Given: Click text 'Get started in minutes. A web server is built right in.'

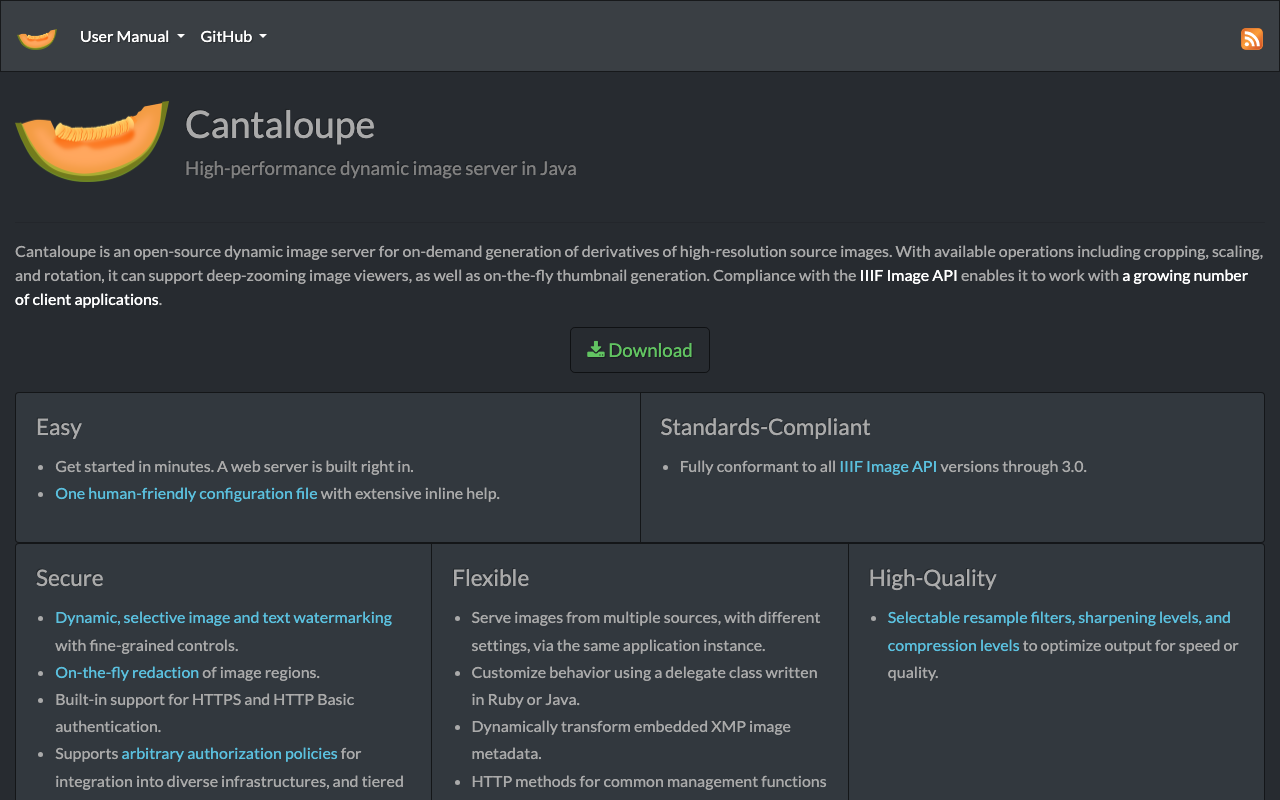Looking at the screenshot, I should click(x=234, y=466).
